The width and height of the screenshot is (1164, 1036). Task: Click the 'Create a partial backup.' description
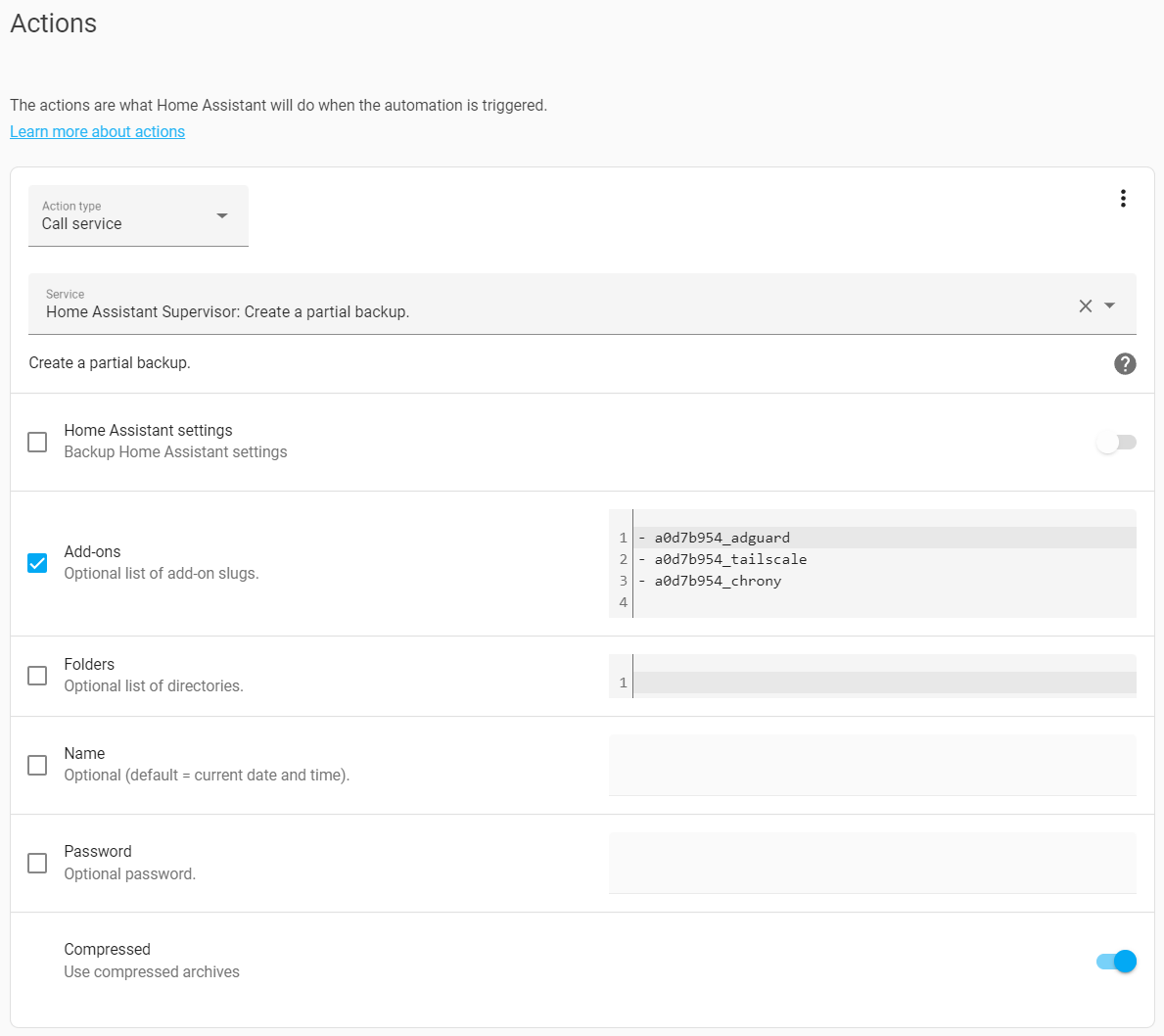click(110, 363)
